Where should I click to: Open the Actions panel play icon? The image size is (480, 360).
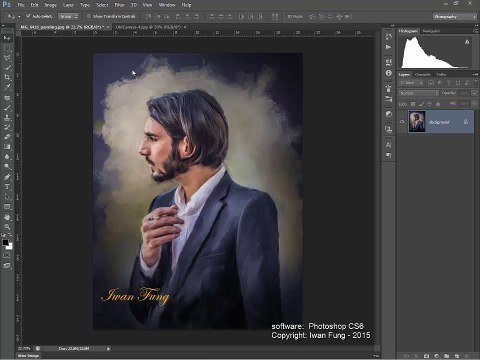pos(389,47)
